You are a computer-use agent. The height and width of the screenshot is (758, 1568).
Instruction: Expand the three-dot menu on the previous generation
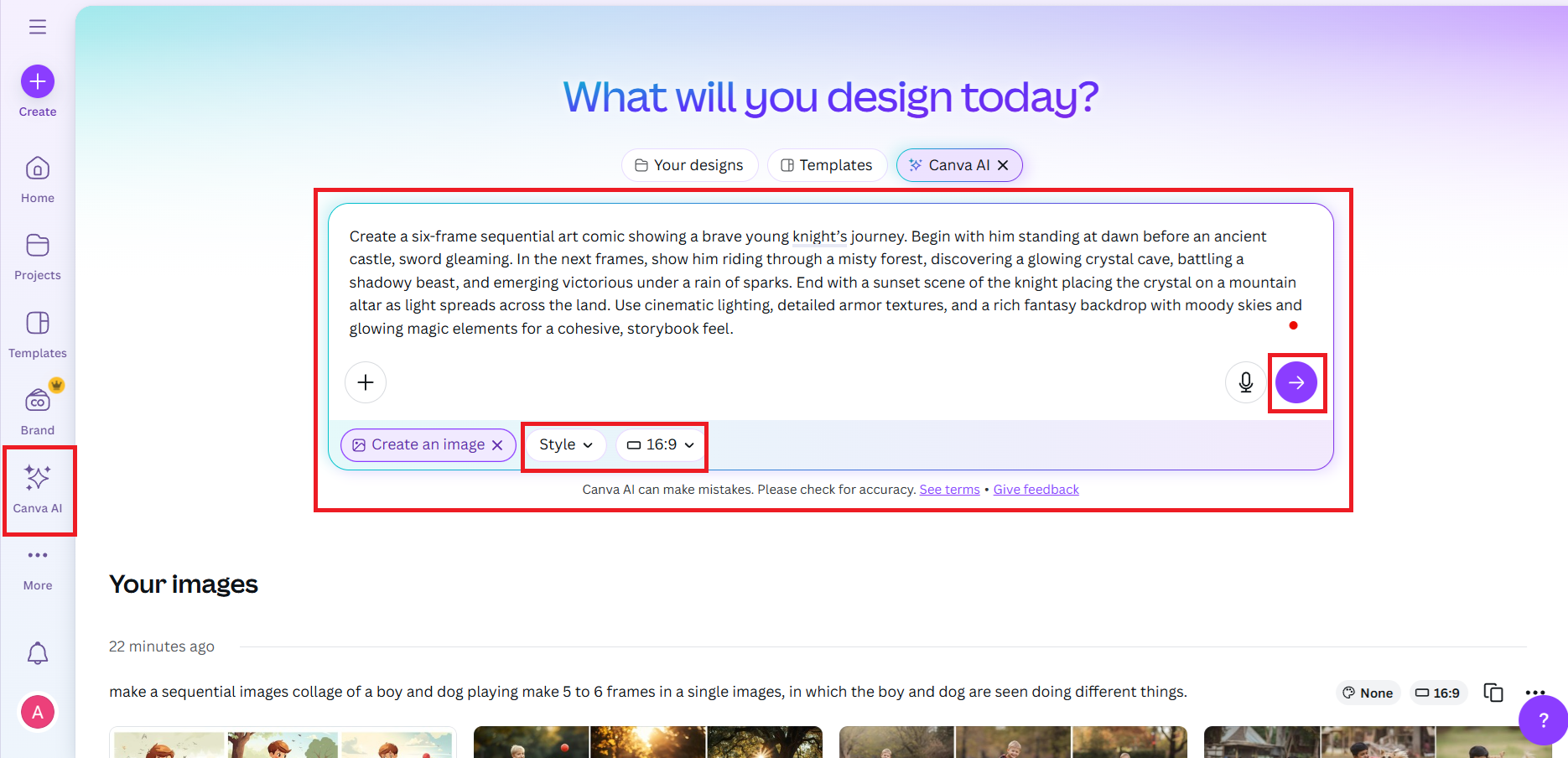tap(1535, 693)
